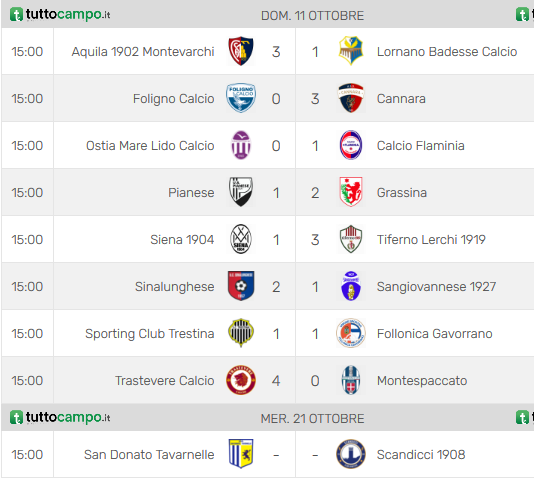Click the San Donato Tavarnelle crest

tap(241, 454)
